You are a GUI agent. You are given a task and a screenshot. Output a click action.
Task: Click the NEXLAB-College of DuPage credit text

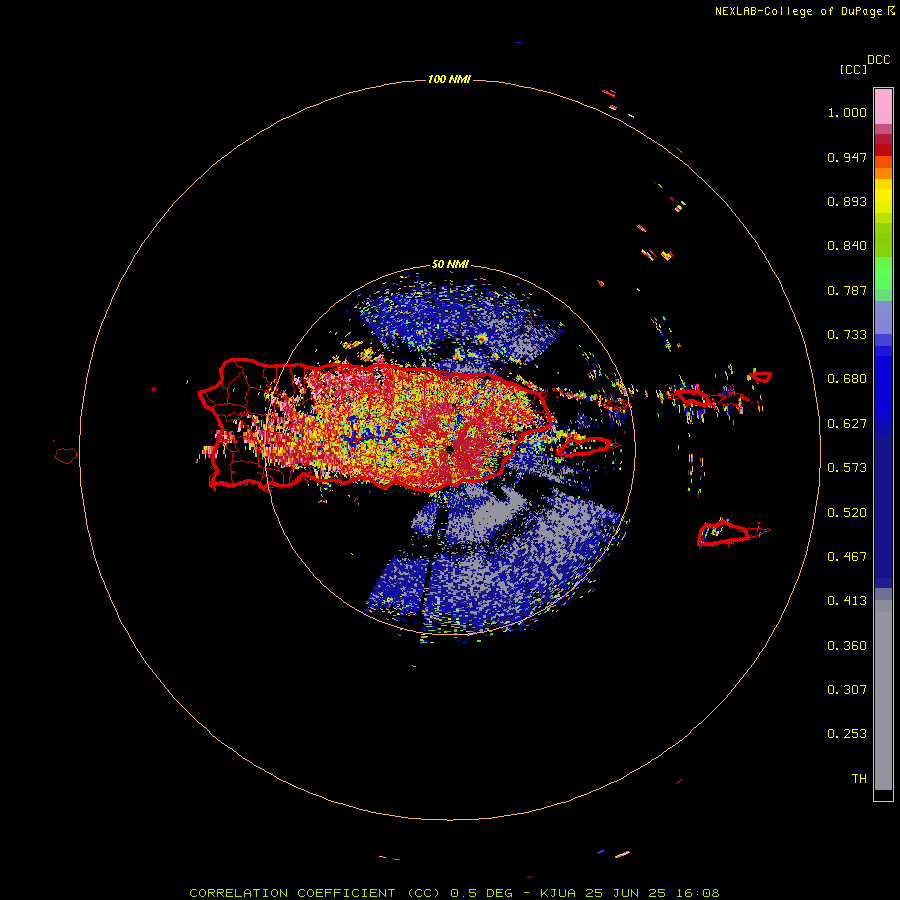click(804, 11)
